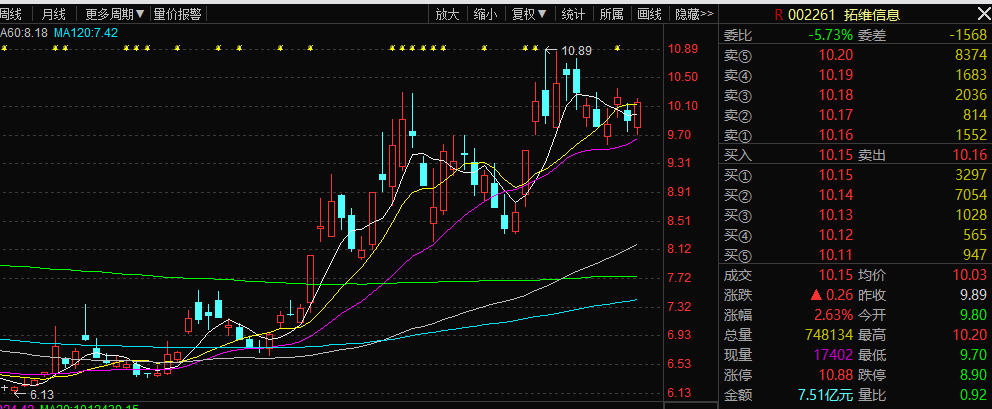
Task: Expand the 复权 adjustment dropdown
Action: point(529,14)
